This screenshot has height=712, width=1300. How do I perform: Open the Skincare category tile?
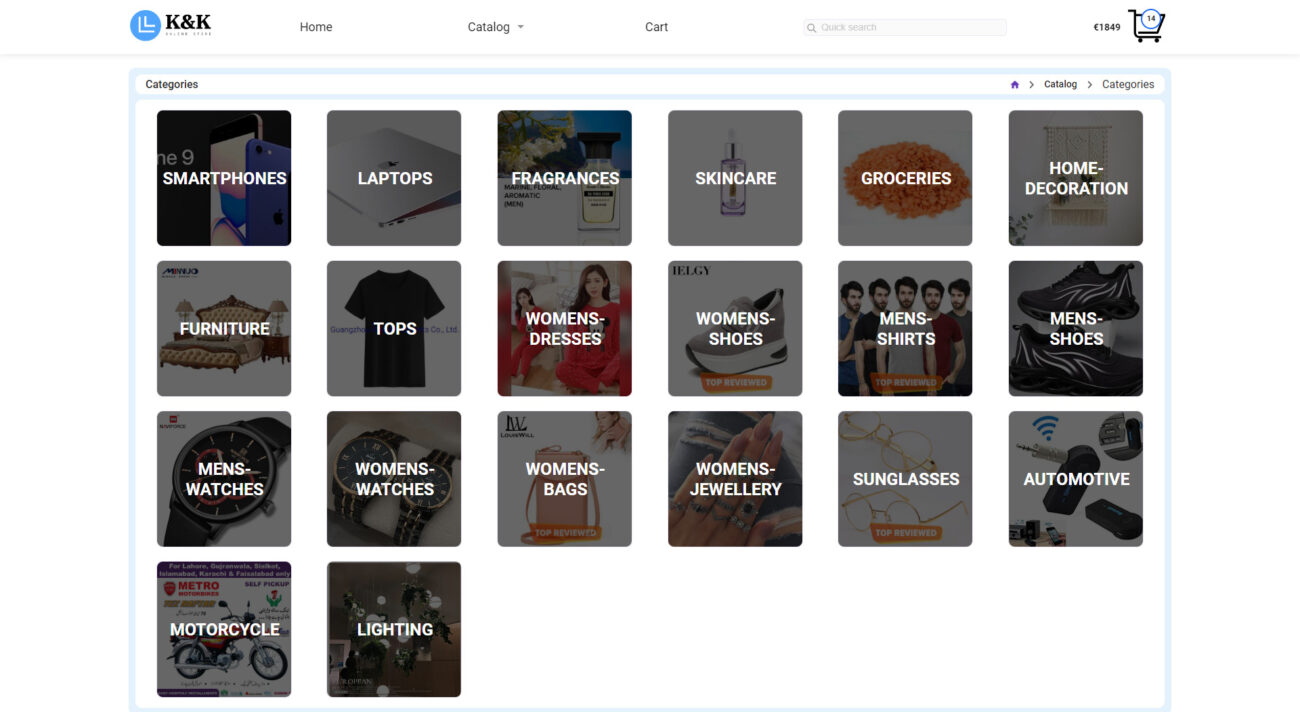[735, 178]
